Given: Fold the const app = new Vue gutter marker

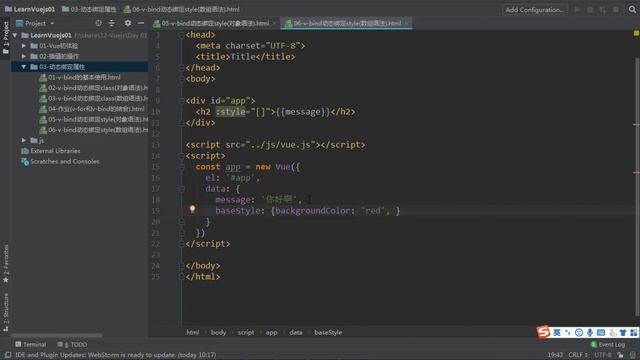Looking at the screenshot, I should (x=182, y=167).
